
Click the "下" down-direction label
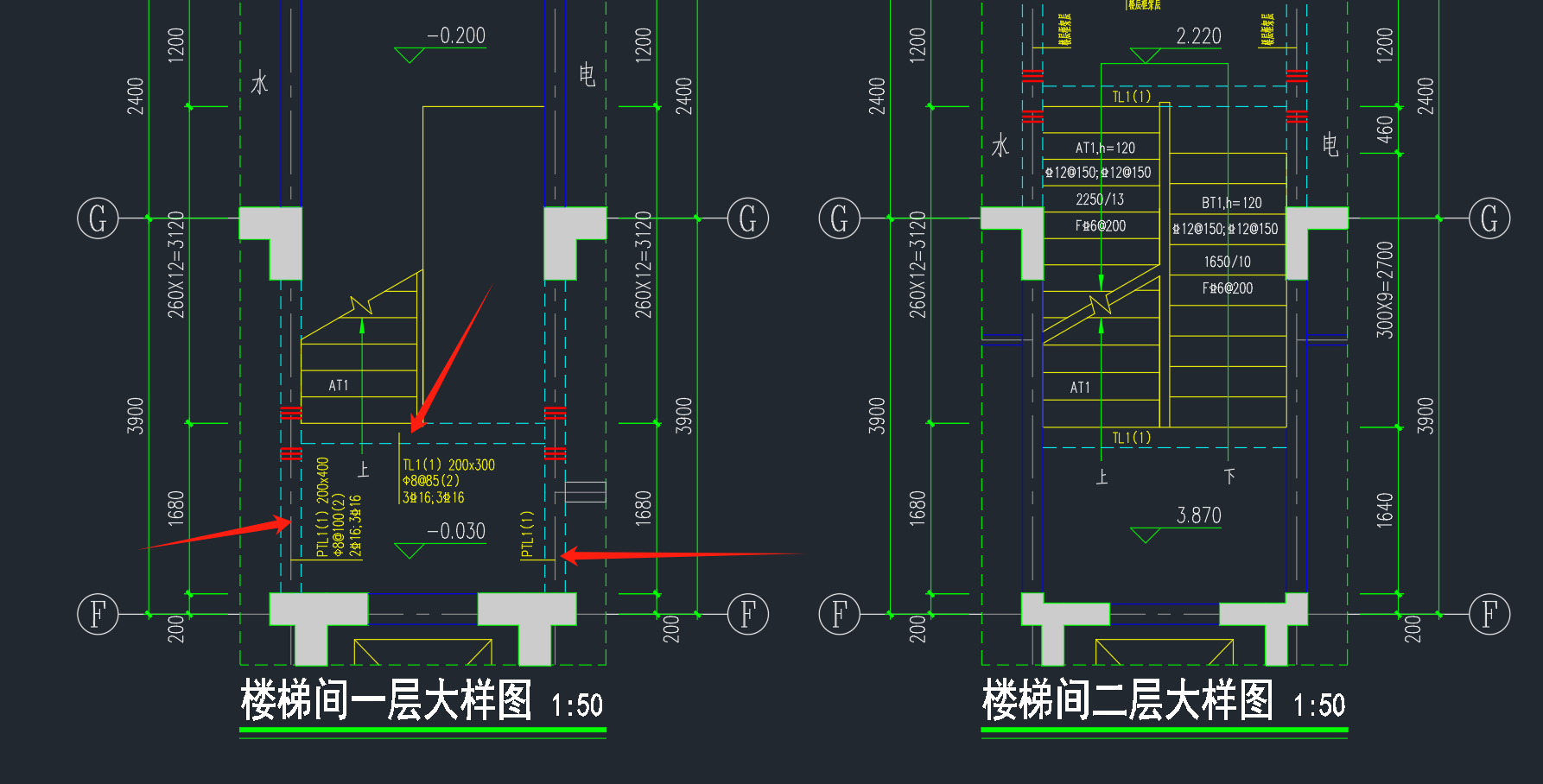coord(1229,477)
